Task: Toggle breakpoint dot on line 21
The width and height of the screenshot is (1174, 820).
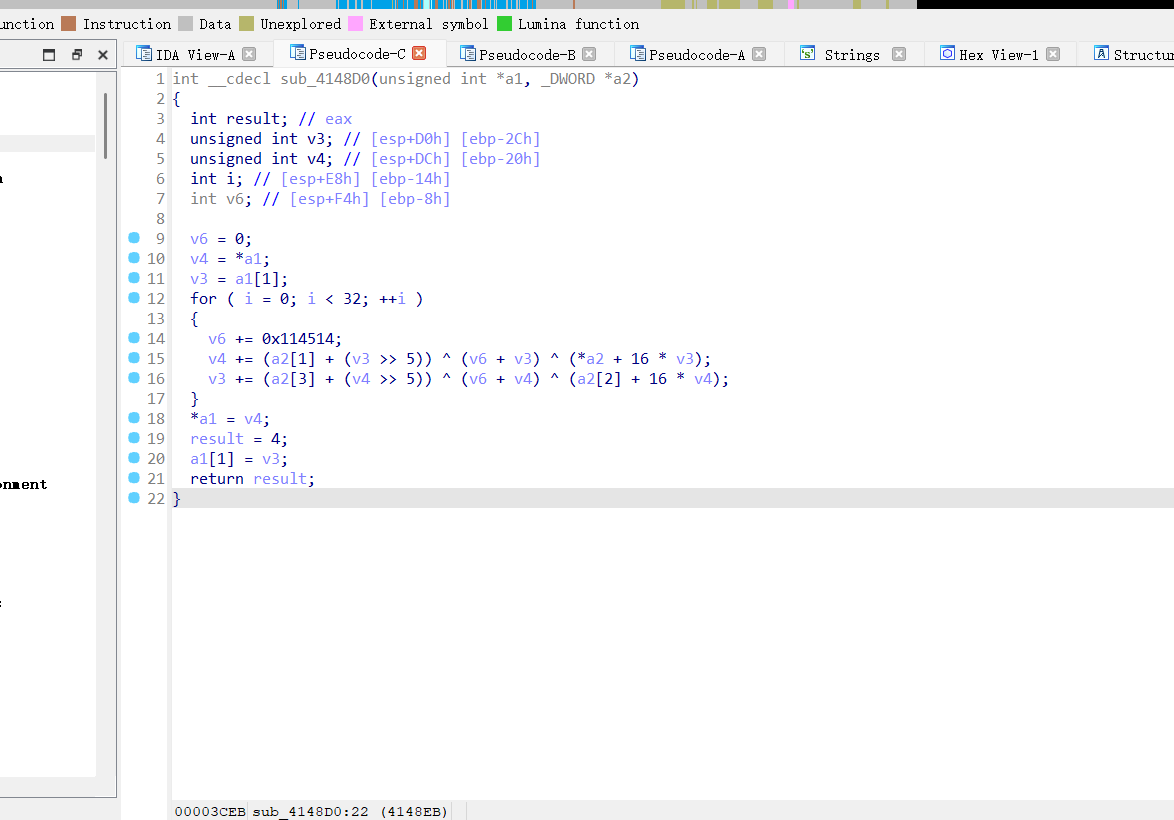Action: [134, 477]
